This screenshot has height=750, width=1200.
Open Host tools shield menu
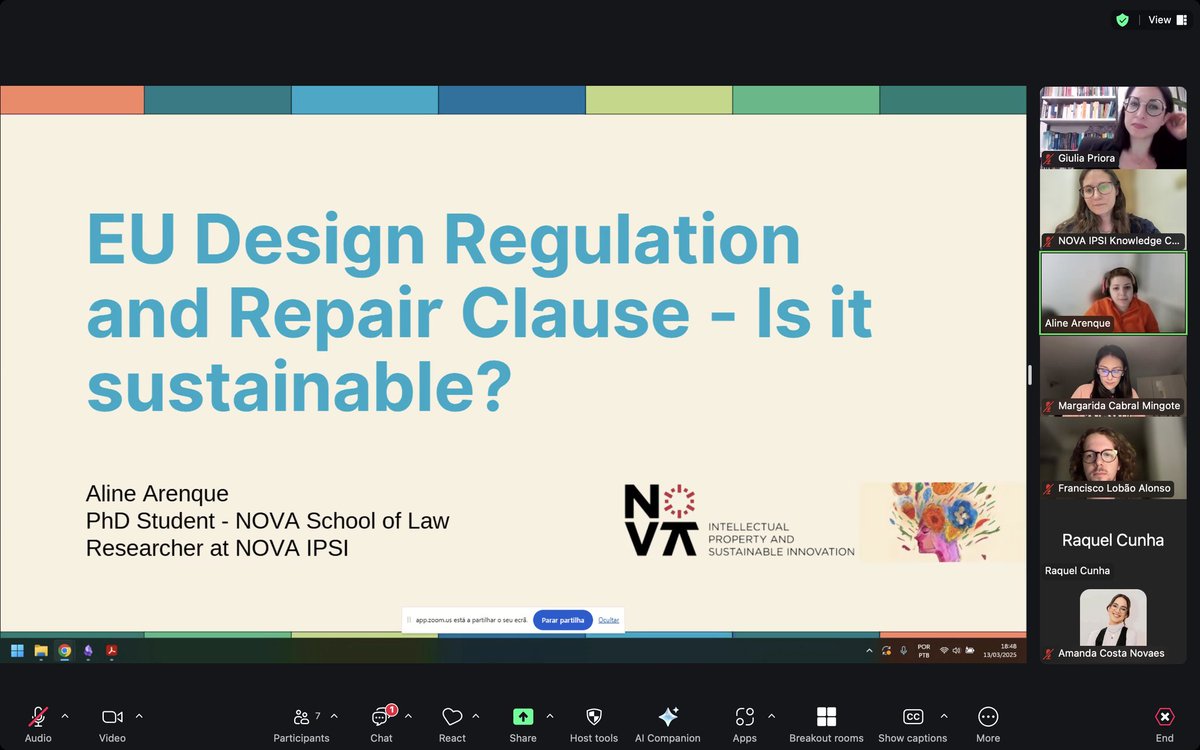point(594,724)
